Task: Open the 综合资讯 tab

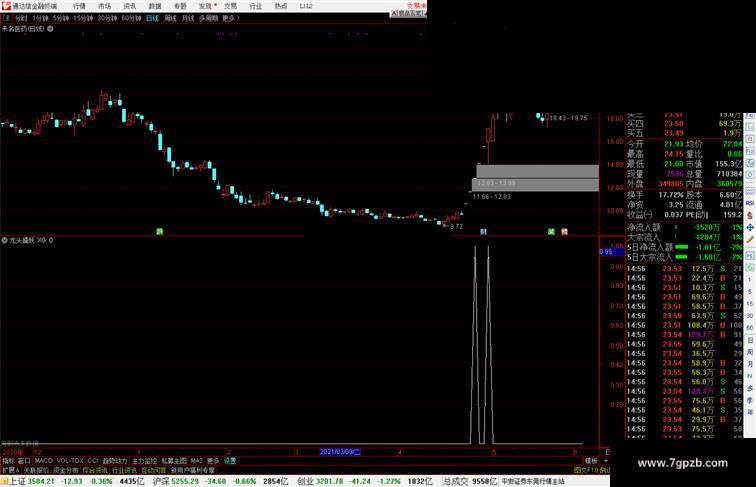Action: 95,470
